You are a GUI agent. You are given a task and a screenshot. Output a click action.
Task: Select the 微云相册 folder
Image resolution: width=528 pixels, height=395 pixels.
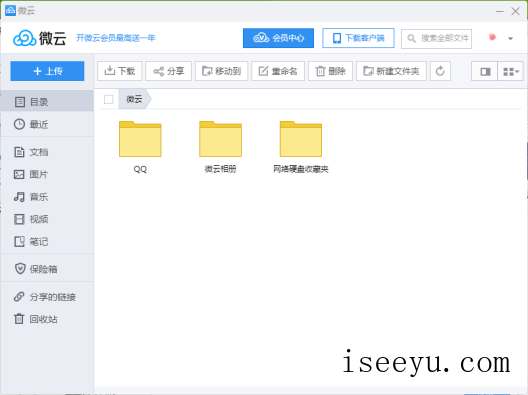(x=221, y=139)
